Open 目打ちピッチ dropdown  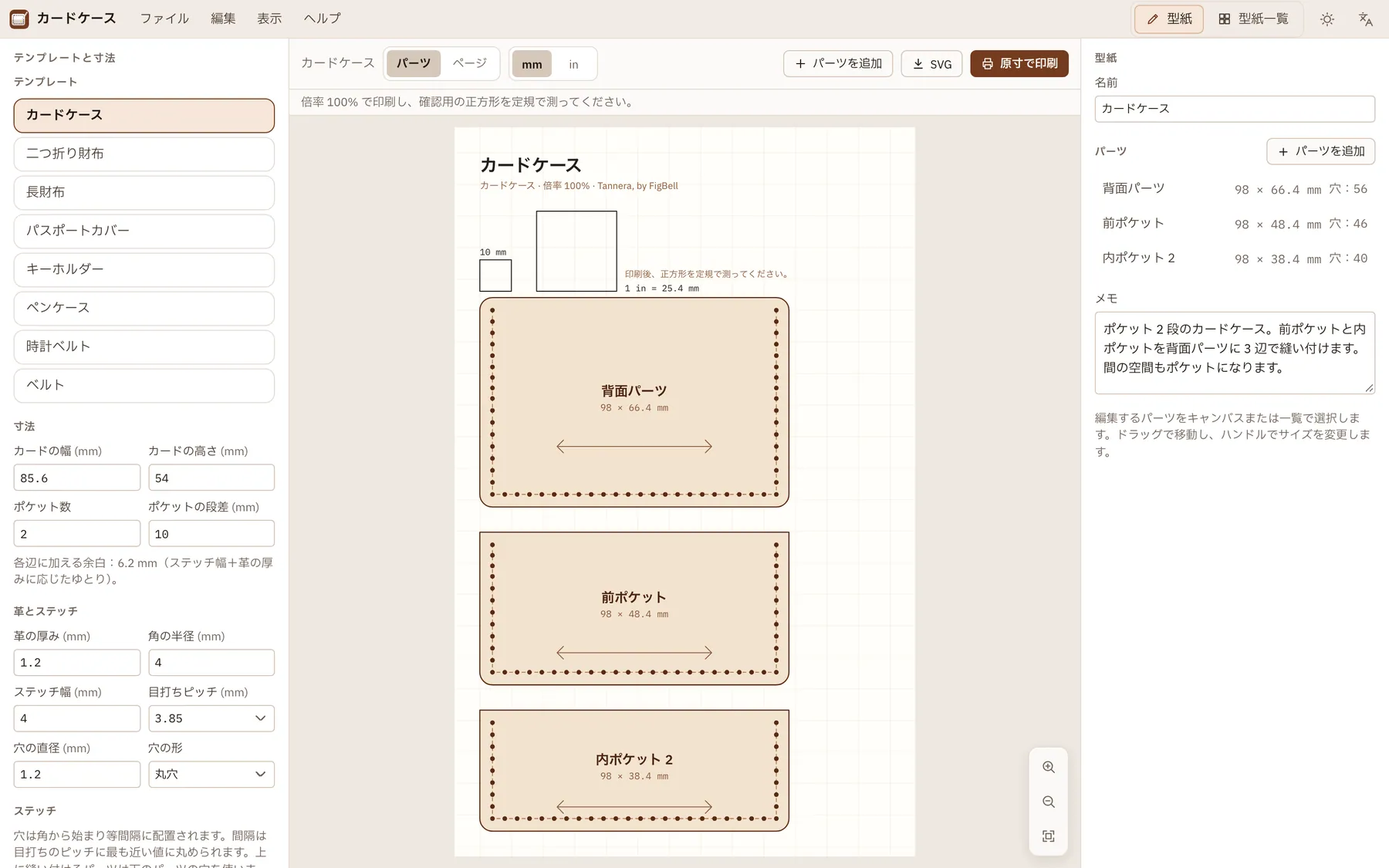pyautogui.click(x=211, y=718)
